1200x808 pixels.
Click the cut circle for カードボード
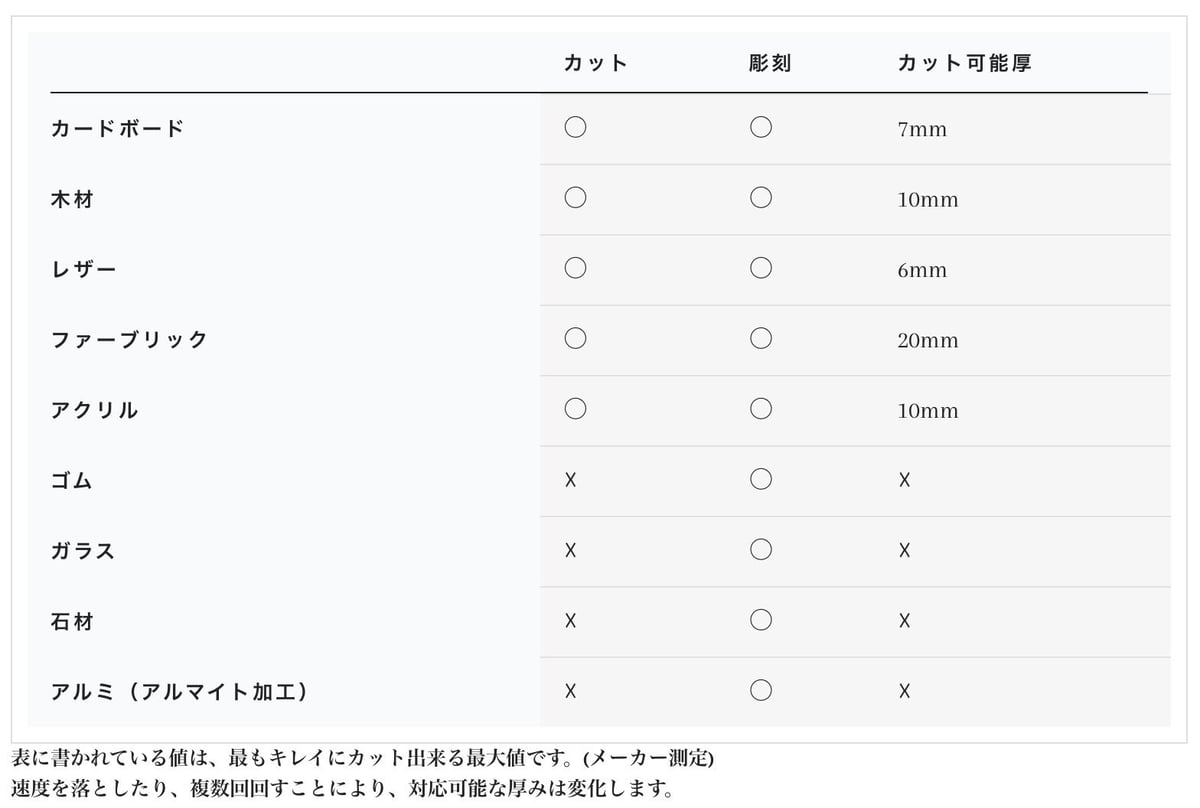[x=575, y=127]
